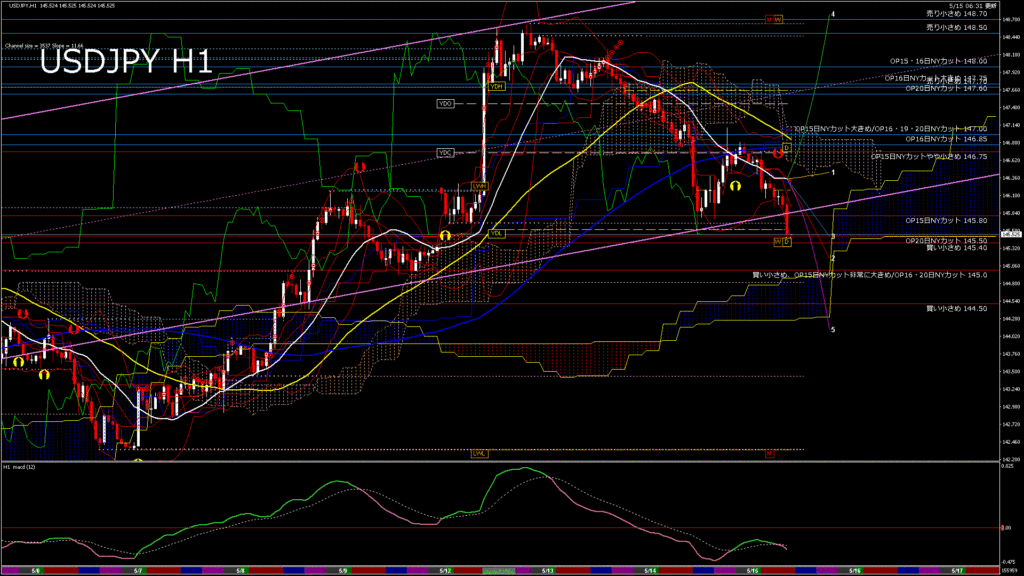
Task: Click the 買い小さめ 145.40 label
Action: [x=957, y=248]
